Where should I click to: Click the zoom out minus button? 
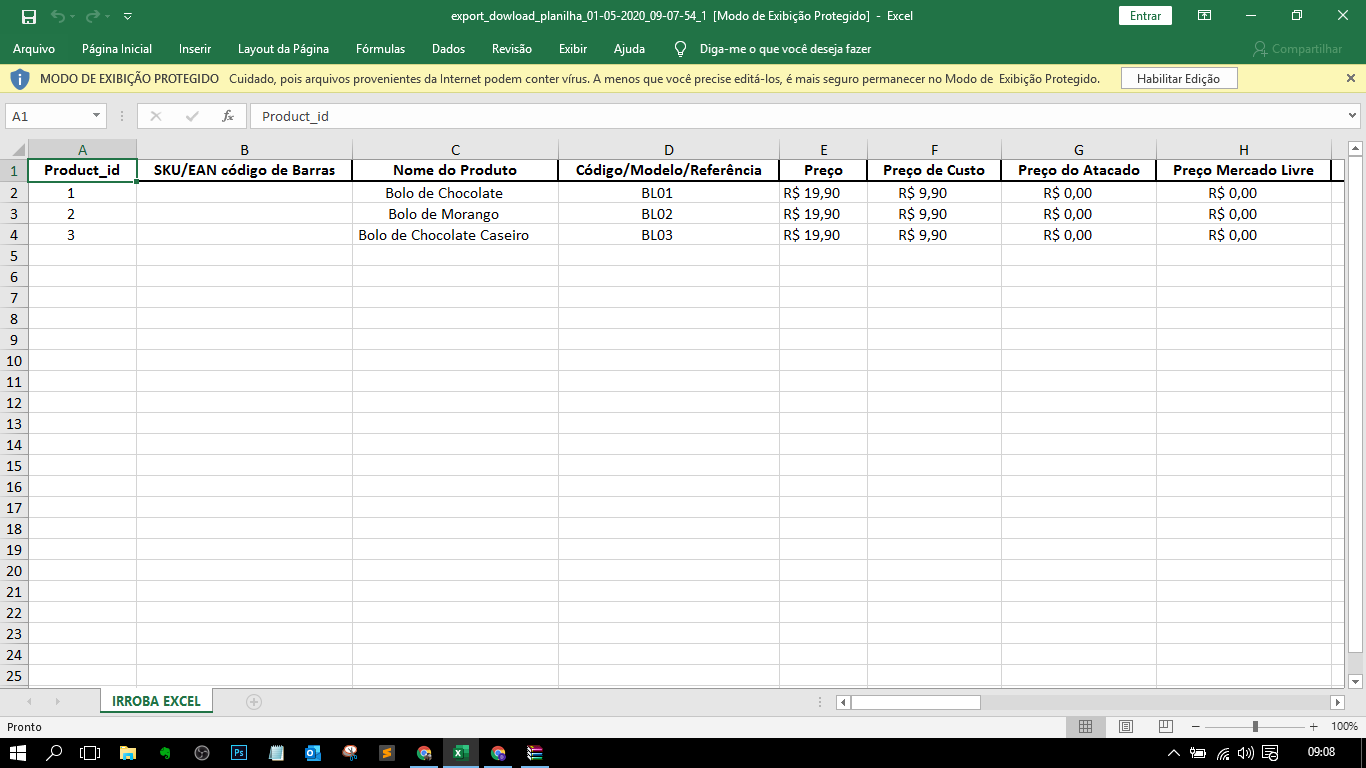click(1196, 726)
